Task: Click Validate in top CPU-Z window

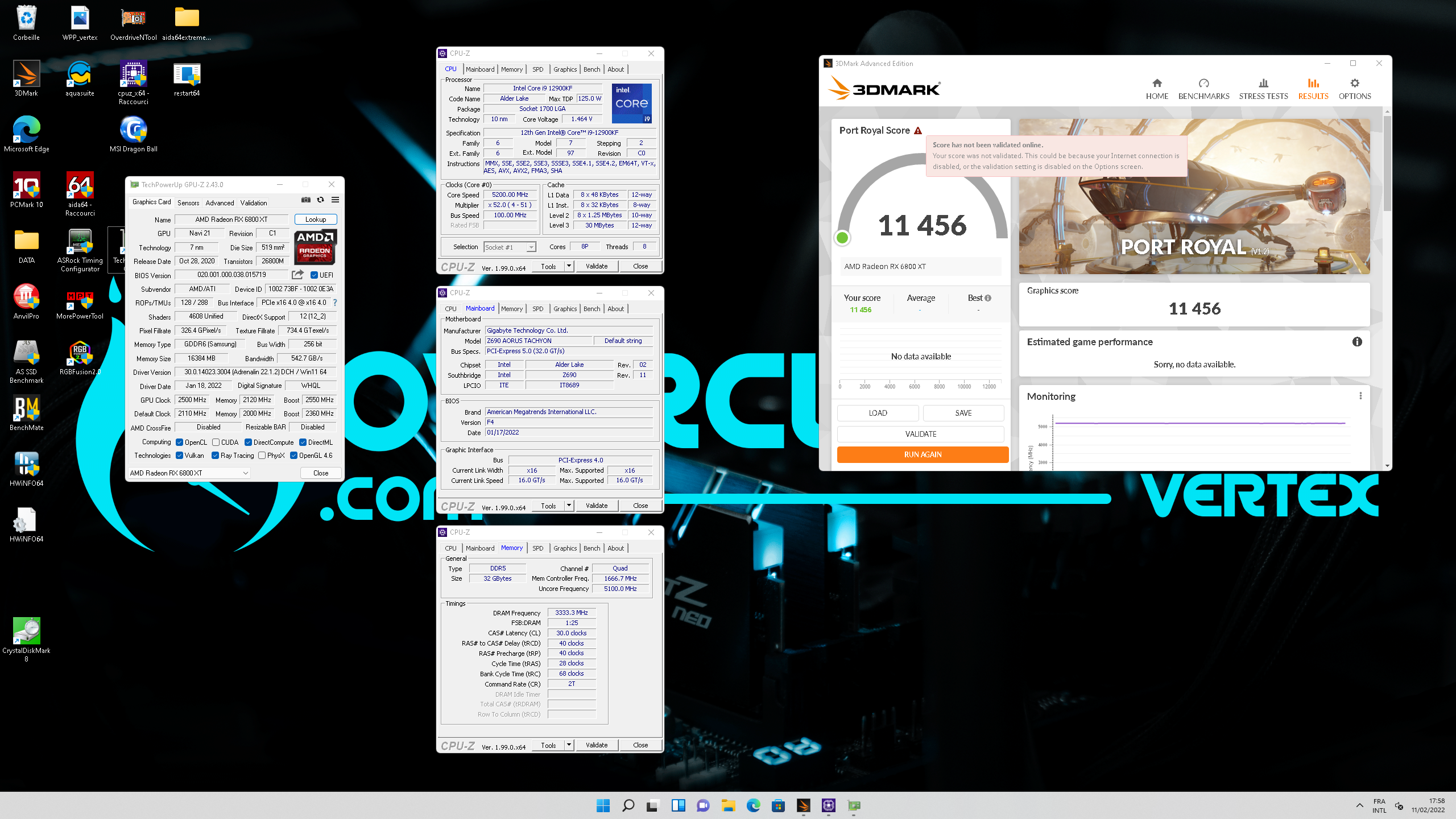Action: (597, 266)
